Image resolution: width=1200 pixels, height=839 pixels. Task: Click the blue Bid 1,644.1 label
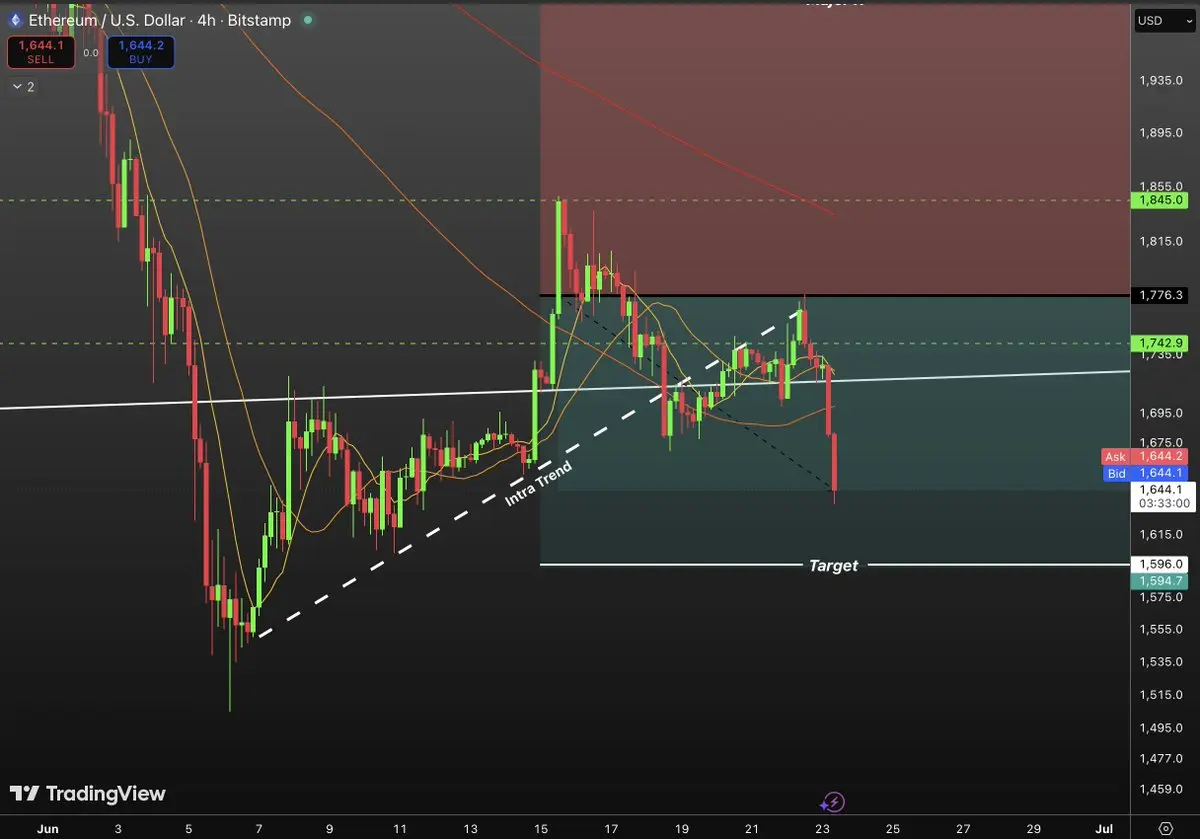pos(1144,473)
